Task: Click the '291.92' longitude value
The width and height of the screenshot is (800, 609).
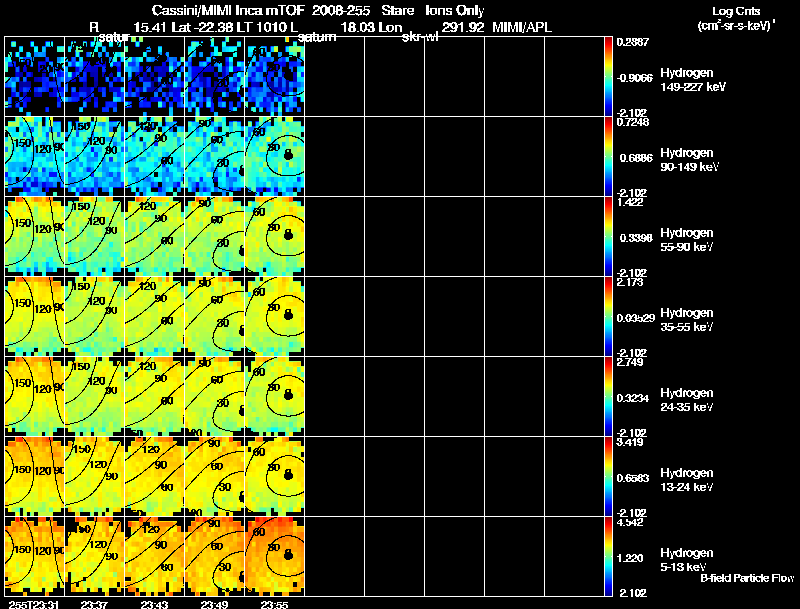Action: pos(463,28)
